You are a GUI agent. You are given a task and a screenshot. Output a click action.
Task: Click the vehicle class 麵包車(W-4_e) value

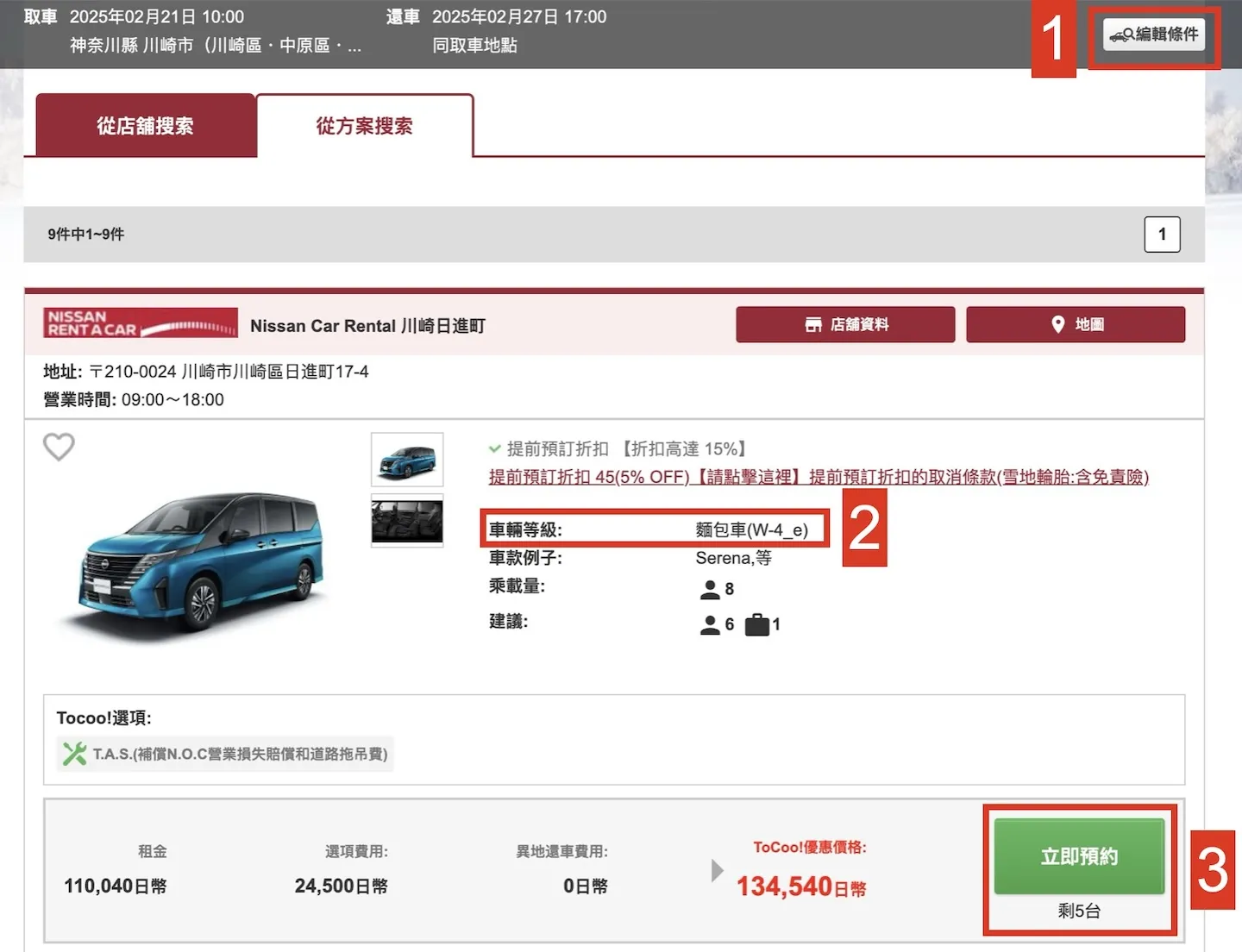click(x=752, y=529)
